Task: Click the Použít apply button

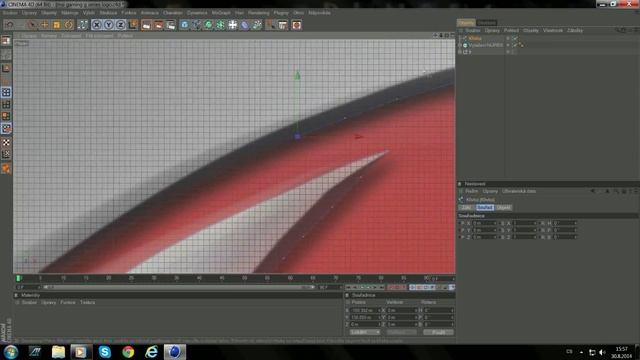Action: [x=438, y=332]
